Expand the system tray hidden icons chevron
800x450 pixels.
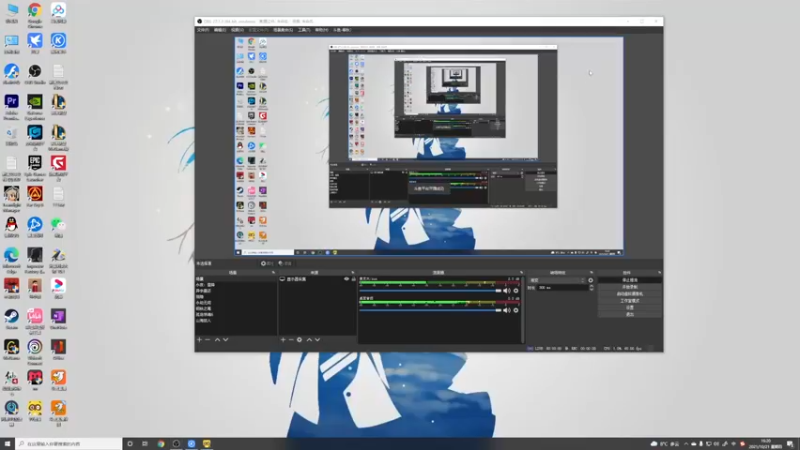tap(686, 444)
